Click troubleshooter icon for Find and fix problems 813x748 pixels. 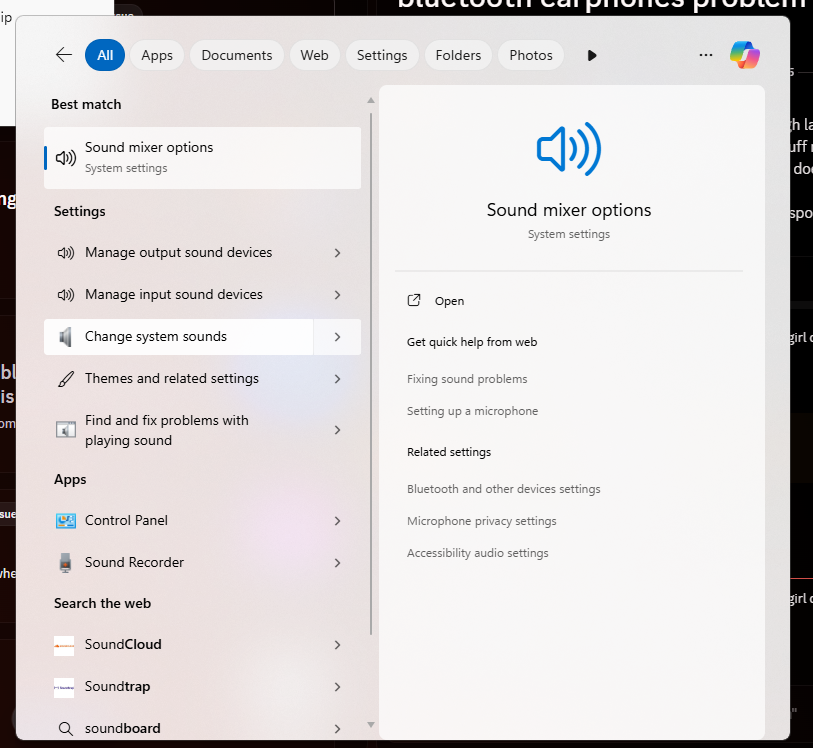[x=66, y=430]
